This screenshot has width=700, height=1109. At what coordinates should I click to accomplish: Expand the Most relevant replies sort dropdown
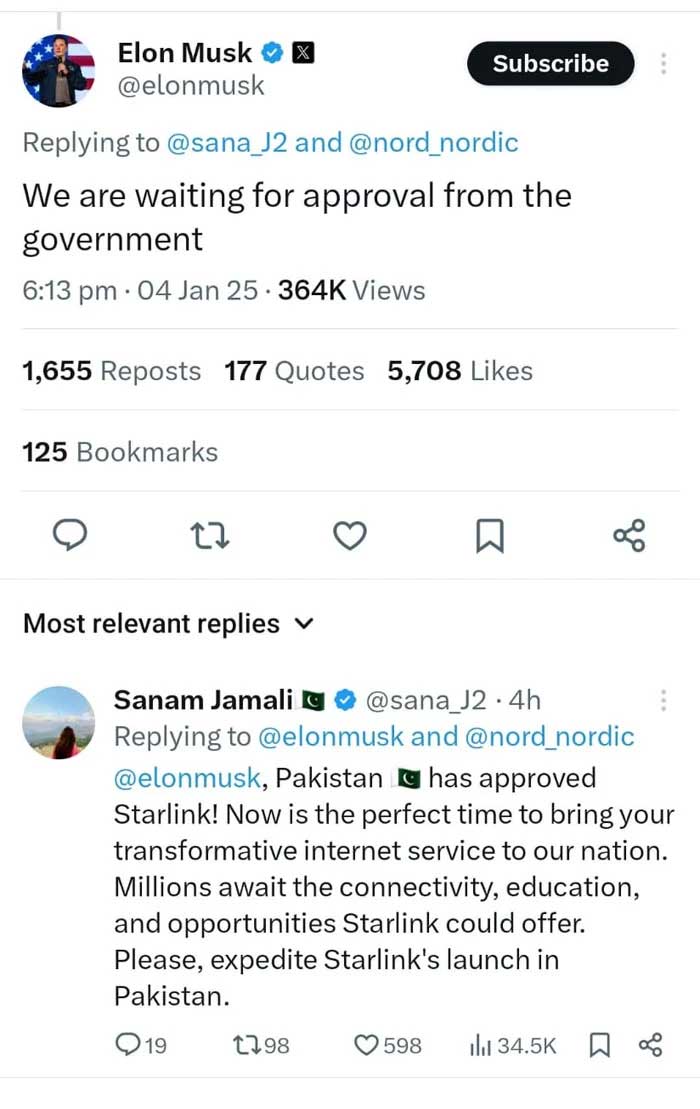click(x=305, y=624)
